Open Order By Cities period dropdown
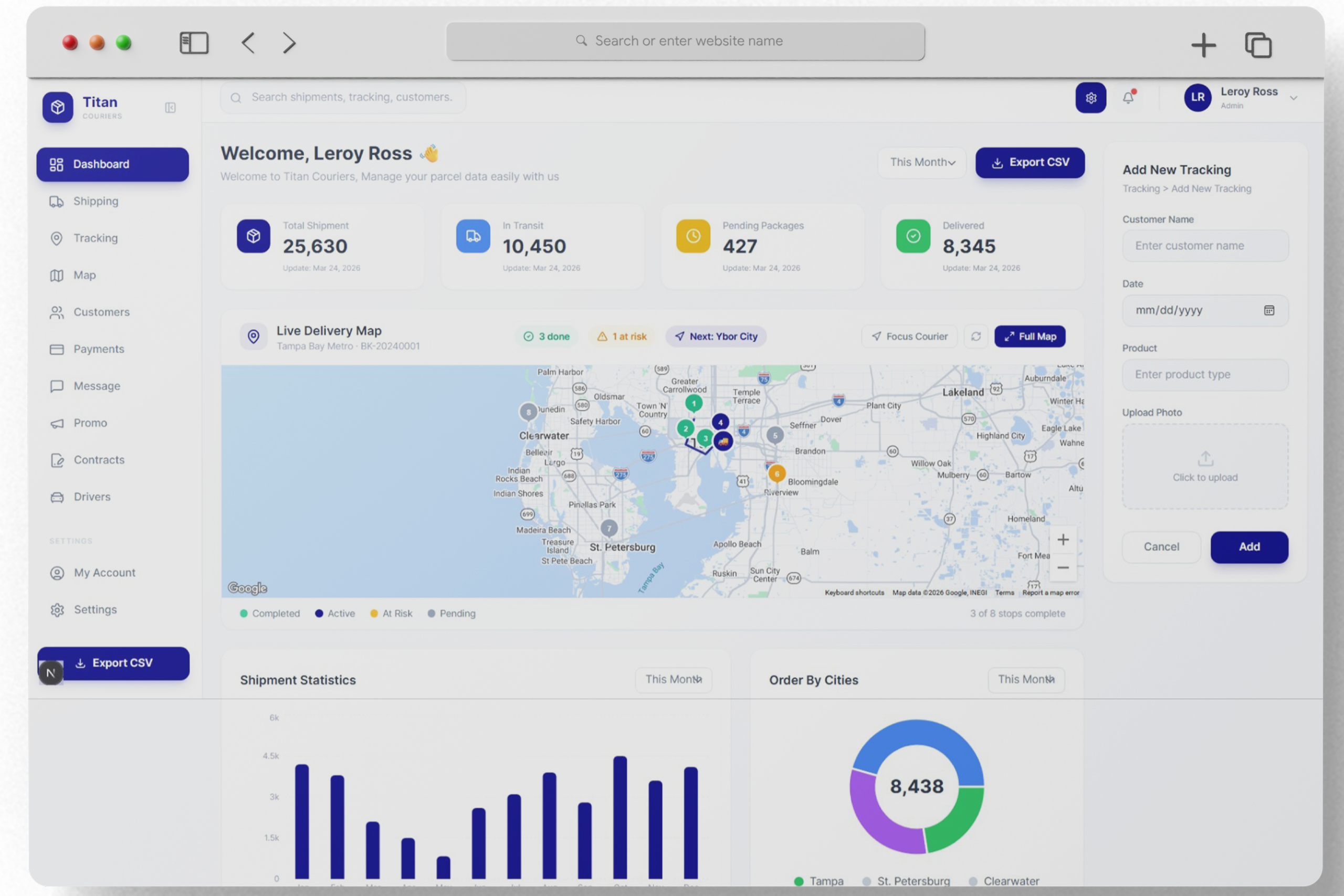Image resolution: width=1344 pixels, height=896 pixels. pos(1026,679)
